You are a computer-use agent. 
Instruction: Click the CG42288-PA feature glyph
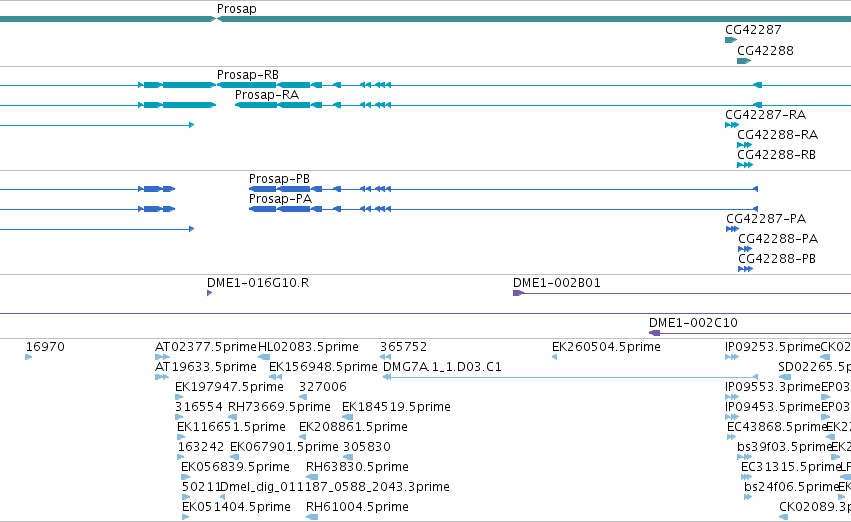click(745, 249)
